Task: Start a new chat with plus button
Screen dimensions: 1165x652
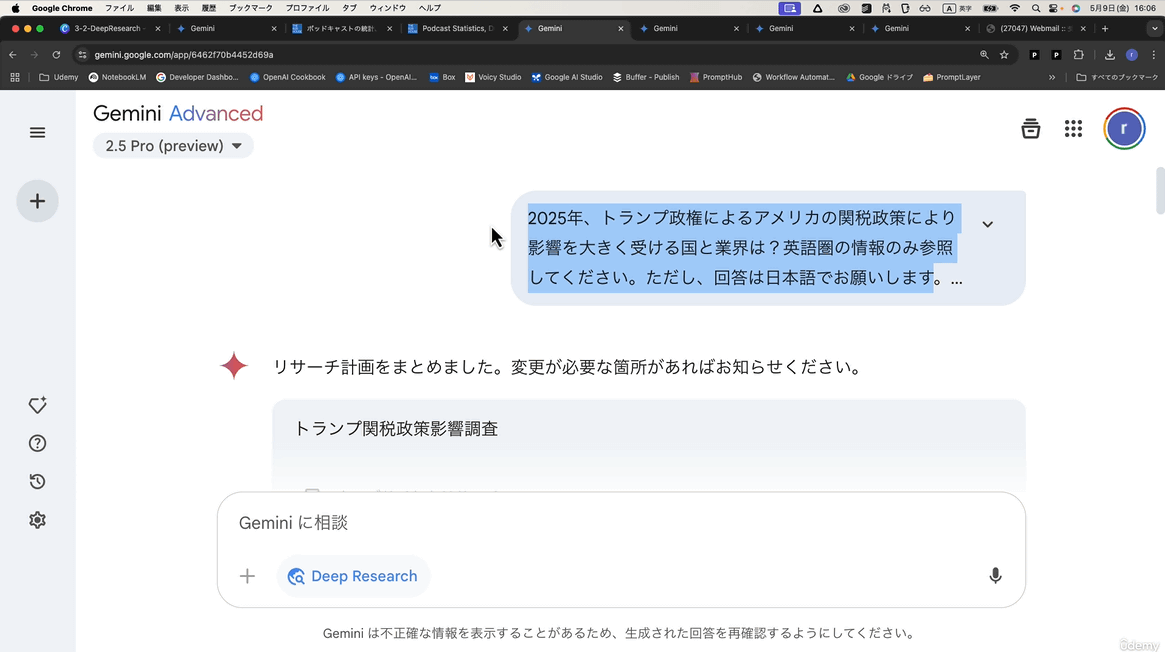Action: tap(37, 201)
